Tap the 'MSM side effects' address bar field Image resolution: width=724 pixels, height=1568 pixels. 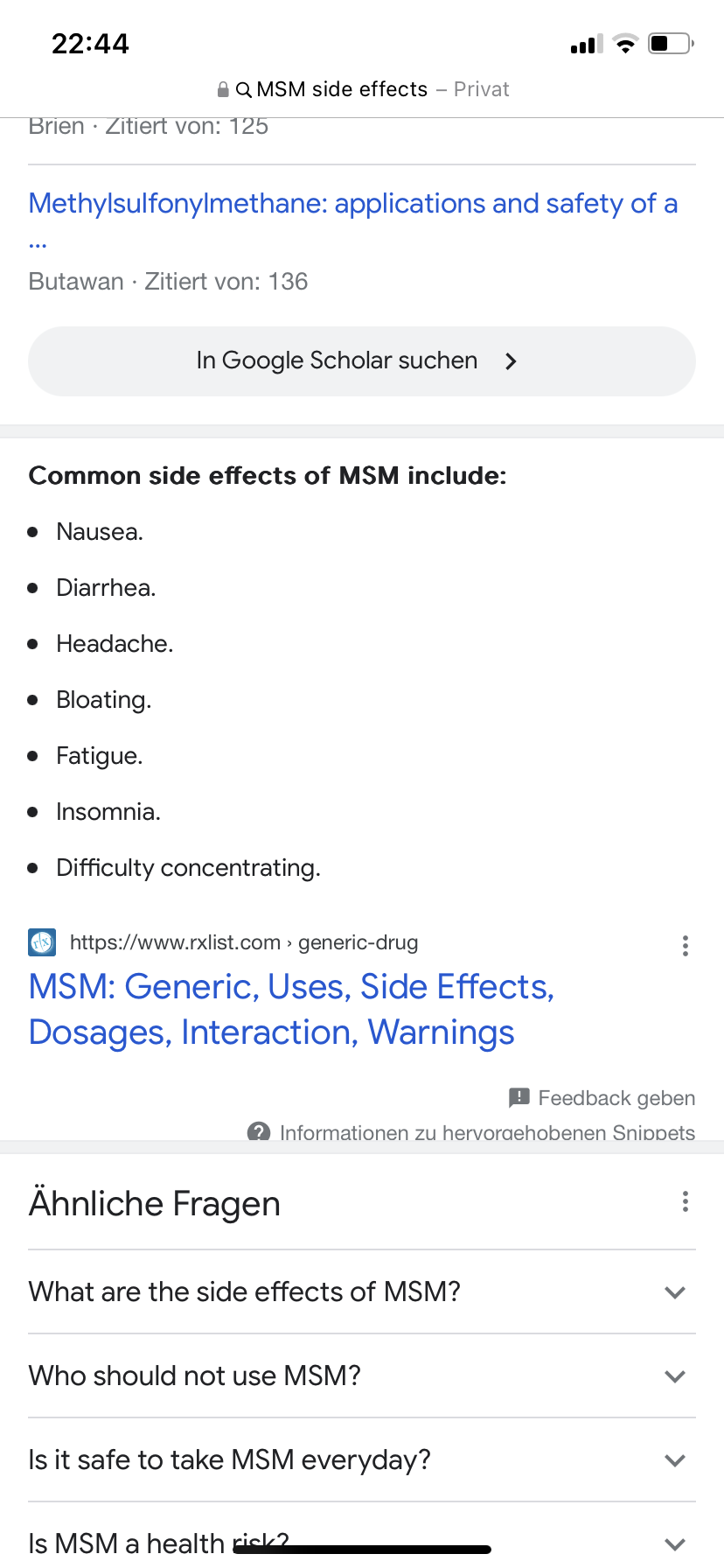tap(362, 89)
